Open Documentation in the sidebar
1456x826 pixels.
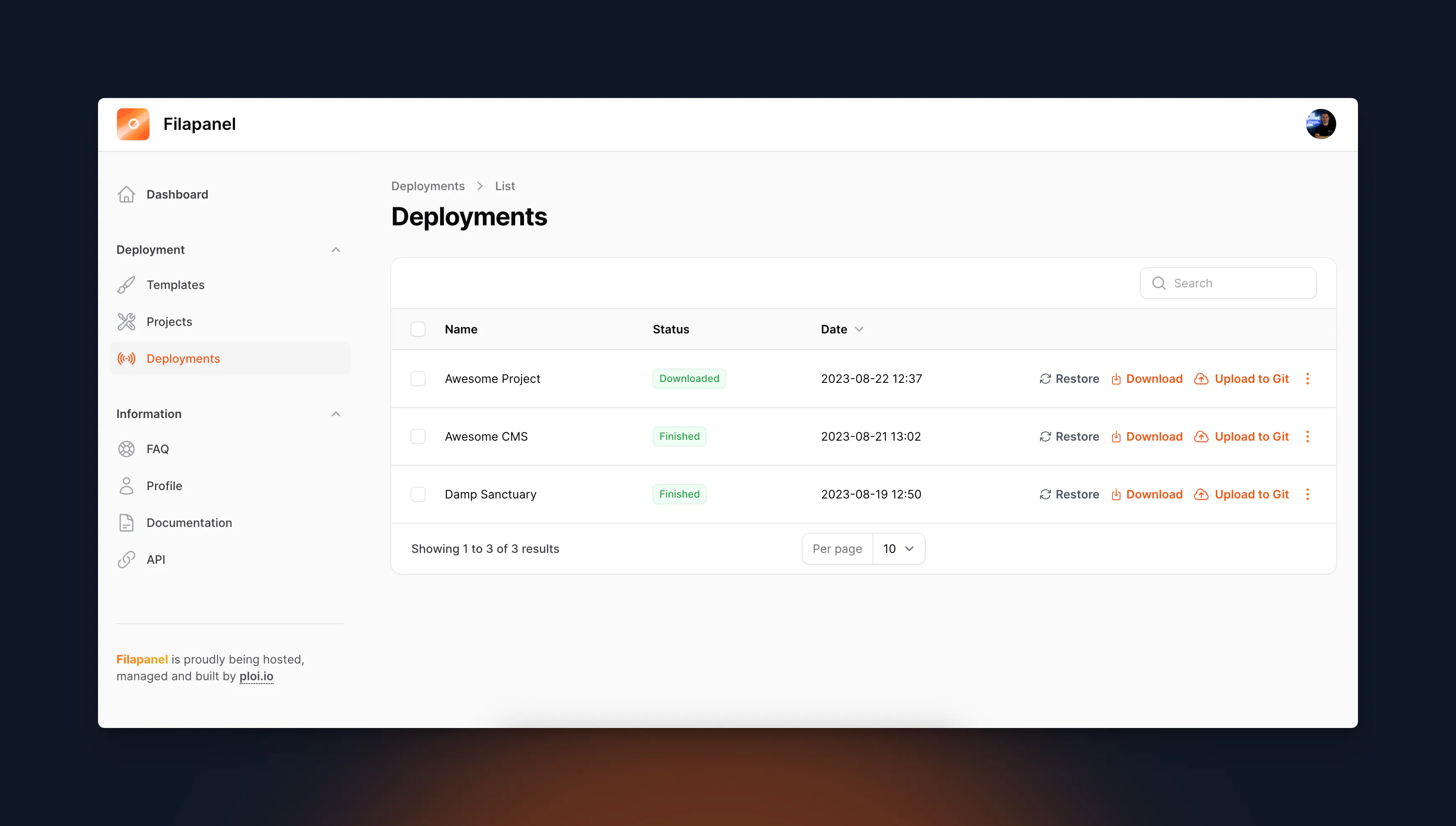point(230,522)
